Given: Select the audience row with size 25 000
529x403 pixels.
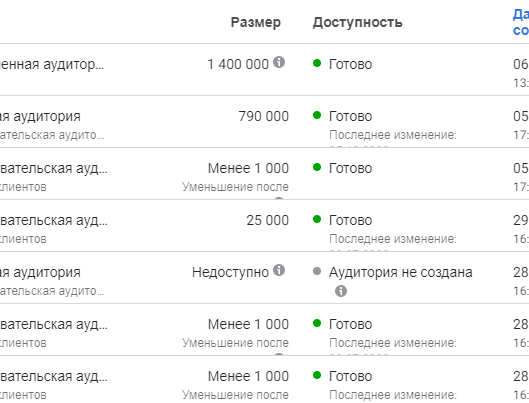Looking at the screenshot, I should 264,225.
